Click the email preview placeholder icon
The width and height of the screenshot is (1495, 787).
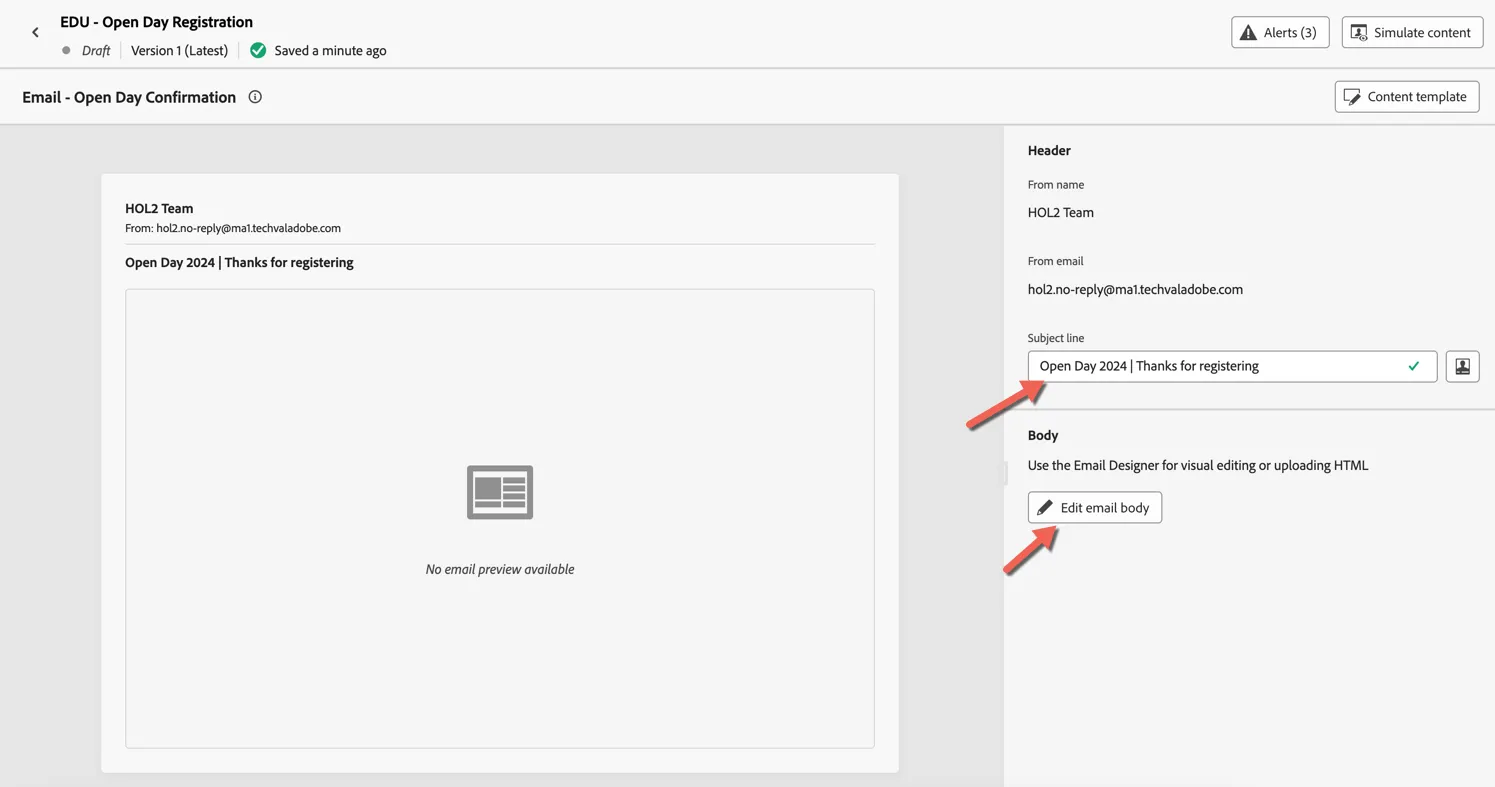pos(500,492)
